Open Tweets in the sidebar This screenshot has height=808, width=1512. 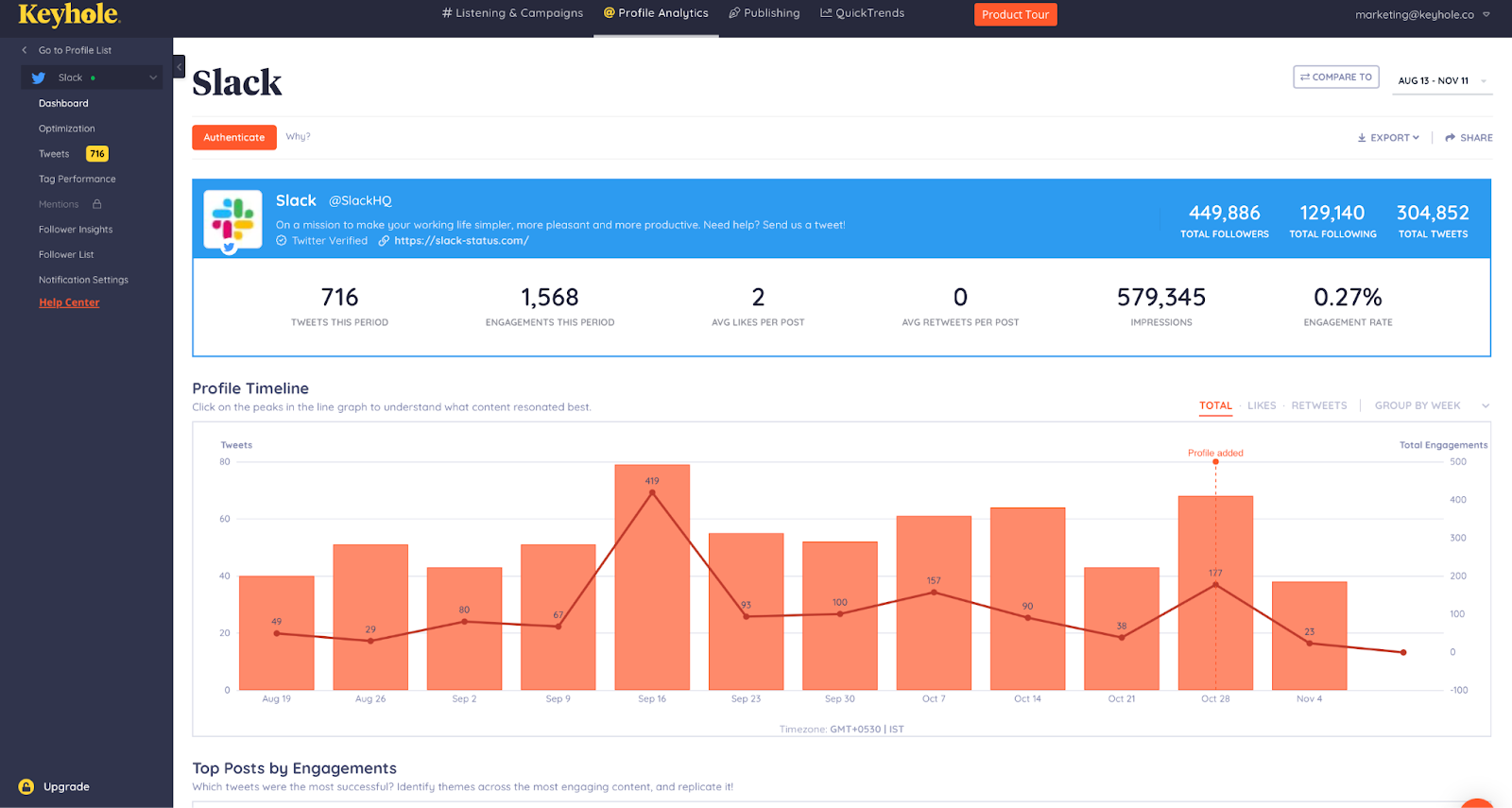click(54, 154)
